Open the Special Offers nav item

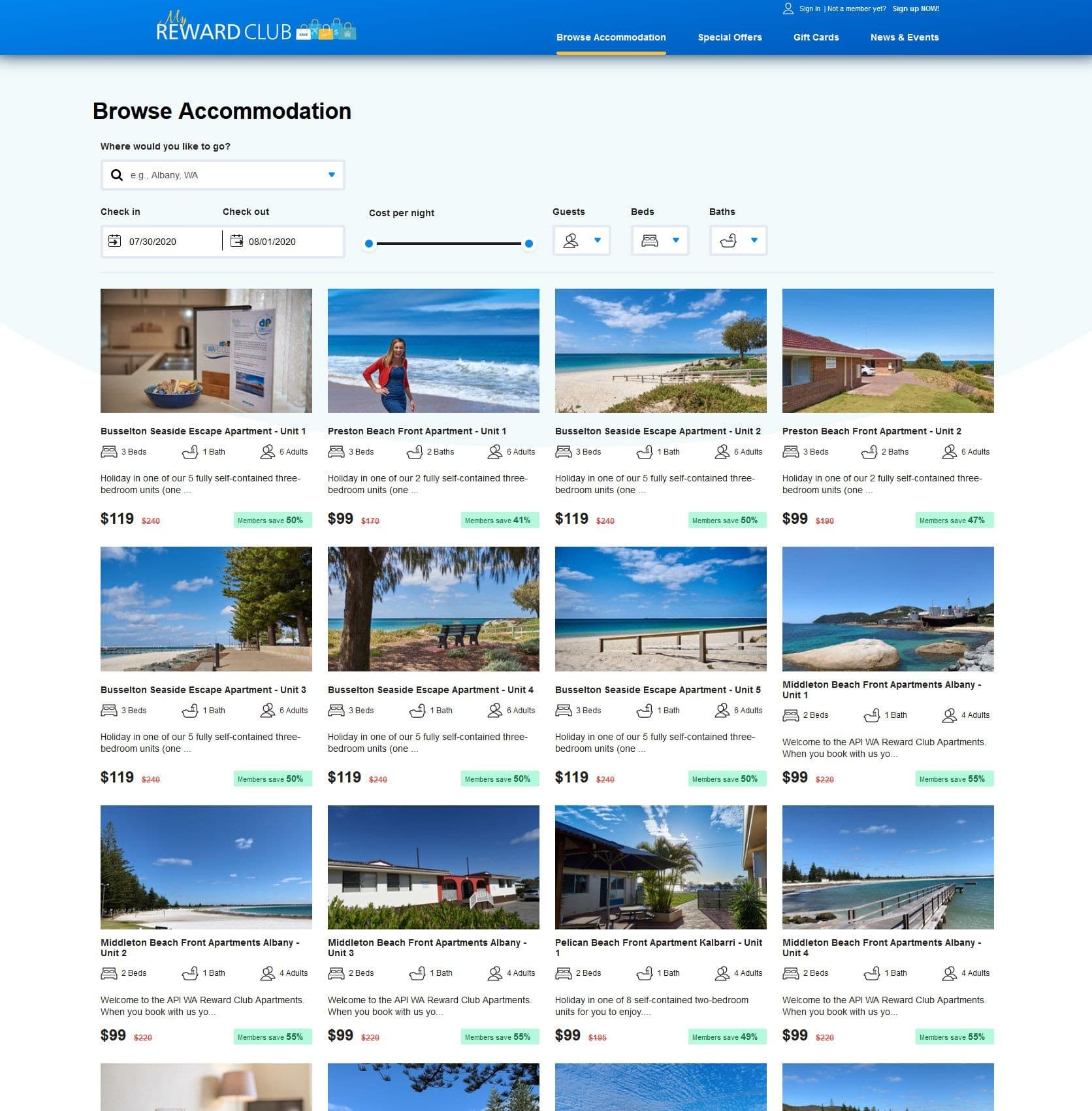[730, 37]
